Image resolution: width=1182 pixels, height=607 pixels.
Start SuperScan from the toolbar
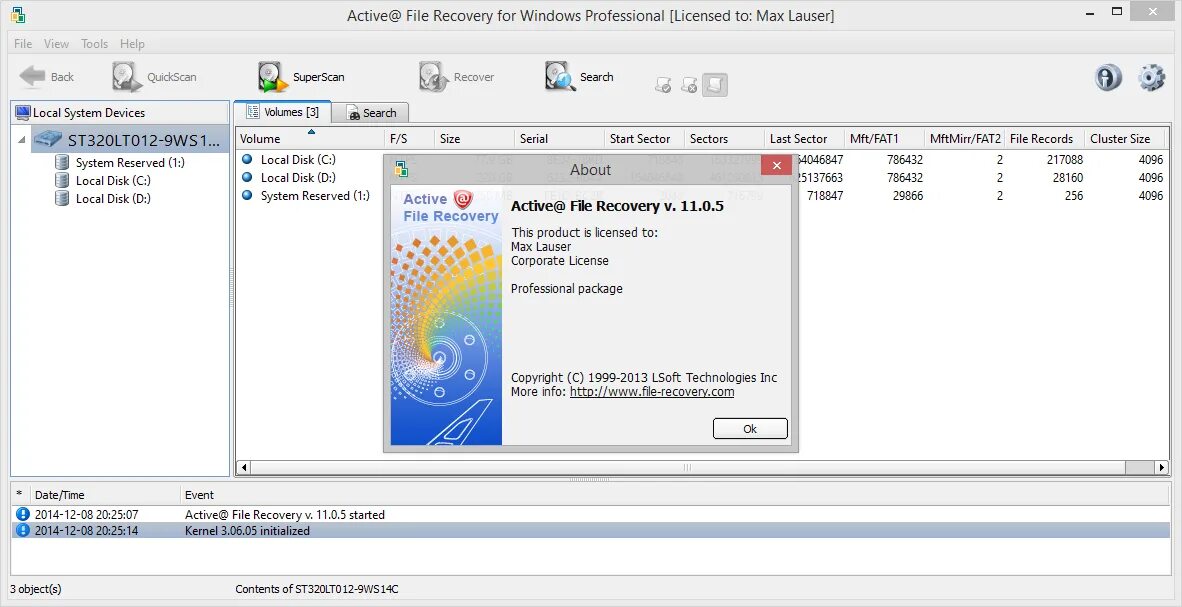click(302, 77)
